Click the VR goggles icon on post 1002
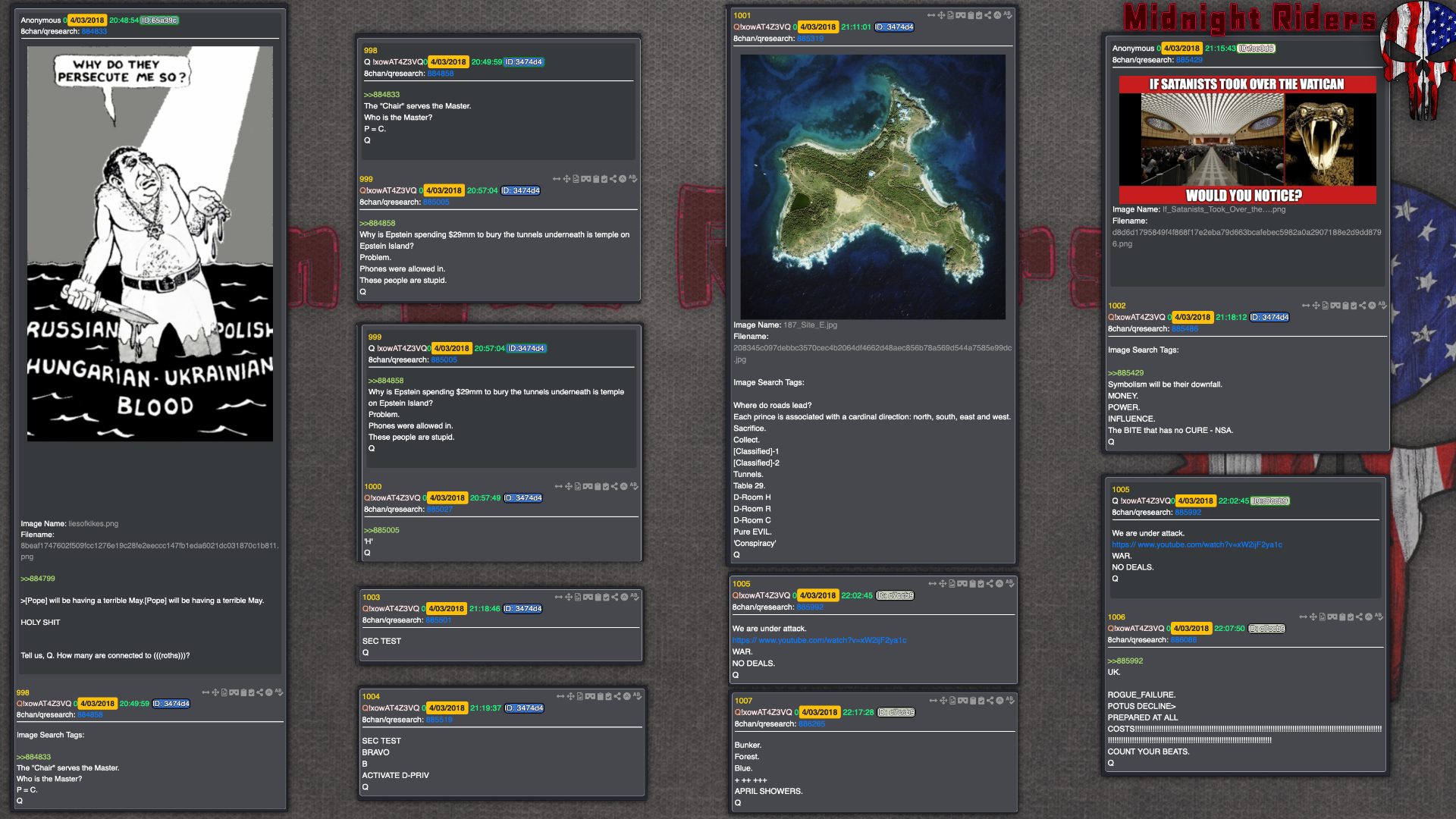 pos(1335,306)
